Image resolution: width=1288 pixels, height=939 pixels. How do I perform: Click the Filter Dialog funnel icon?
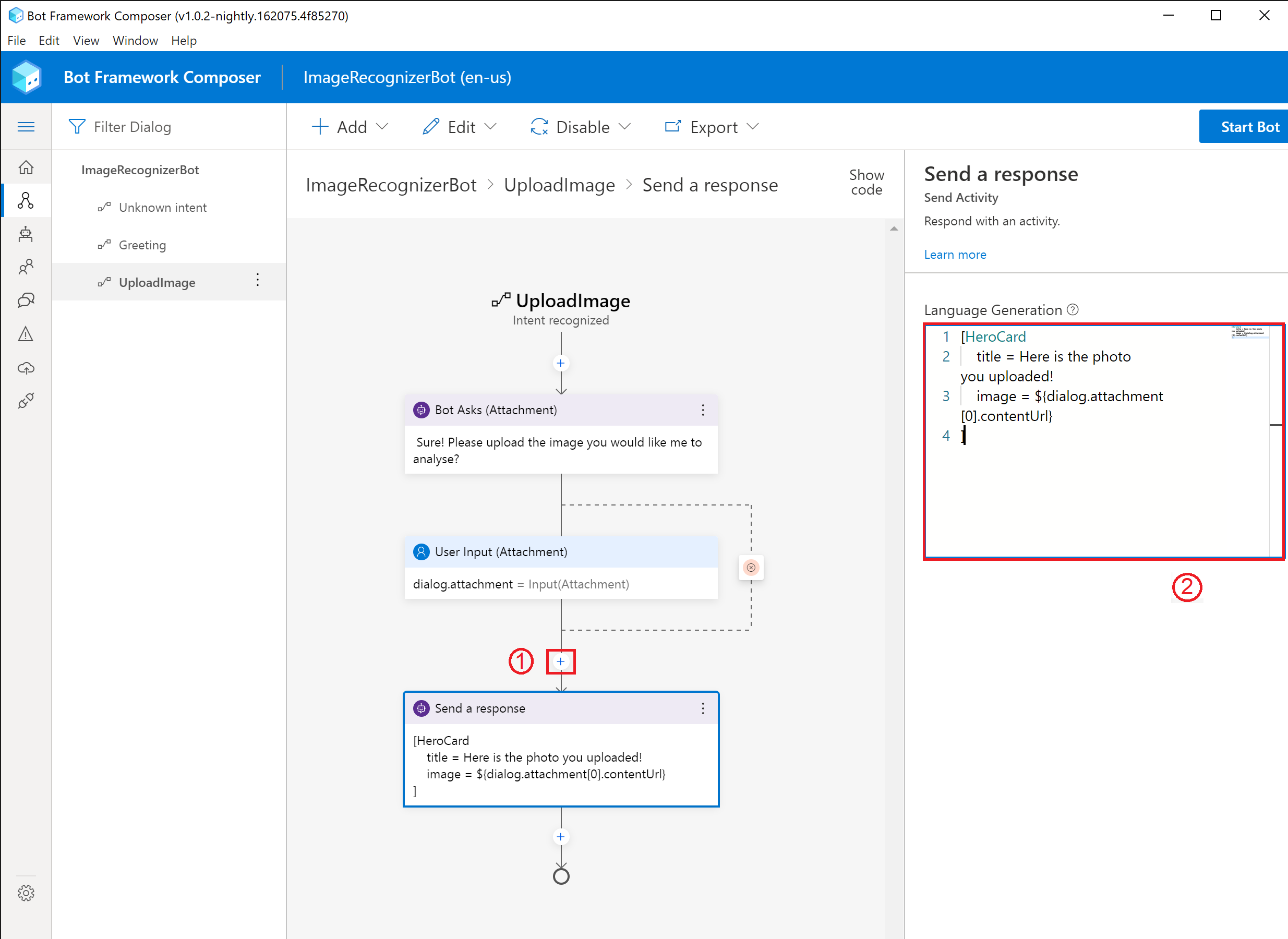tap(77, 127)
